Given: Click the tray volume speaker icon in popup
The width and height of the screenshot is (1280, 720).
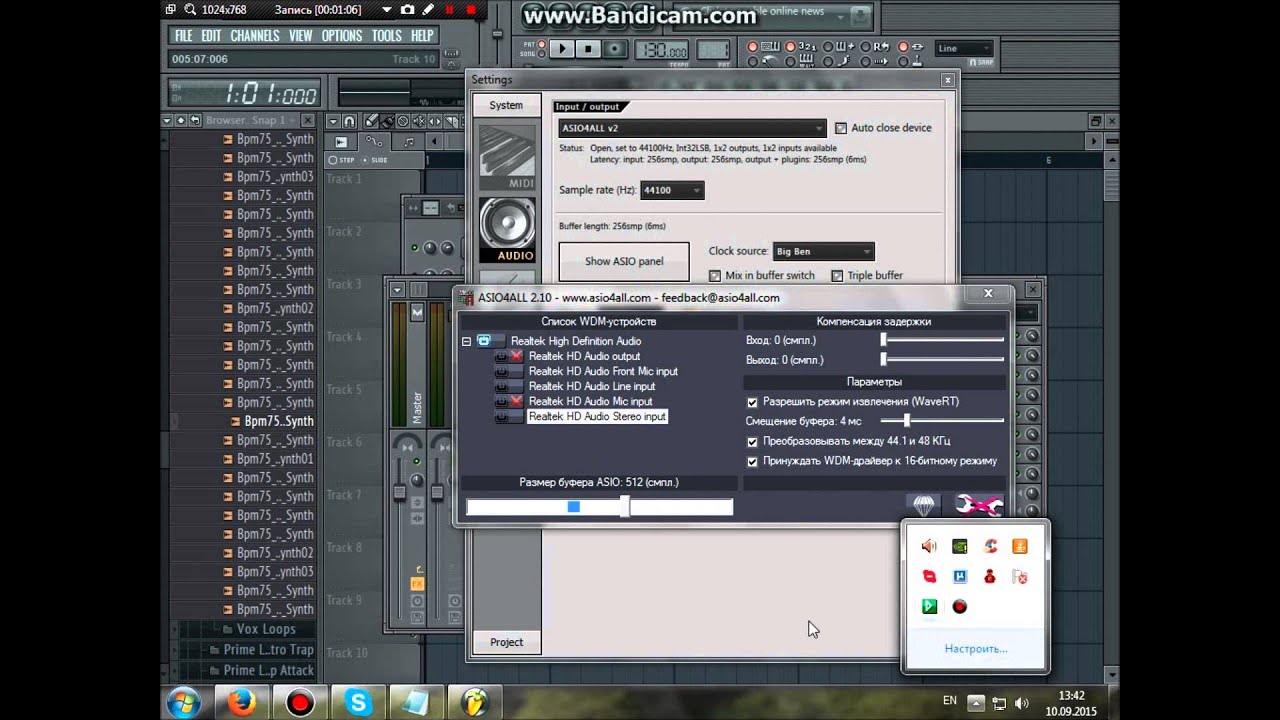Looking at the screenshot, I should click(929, 546).
